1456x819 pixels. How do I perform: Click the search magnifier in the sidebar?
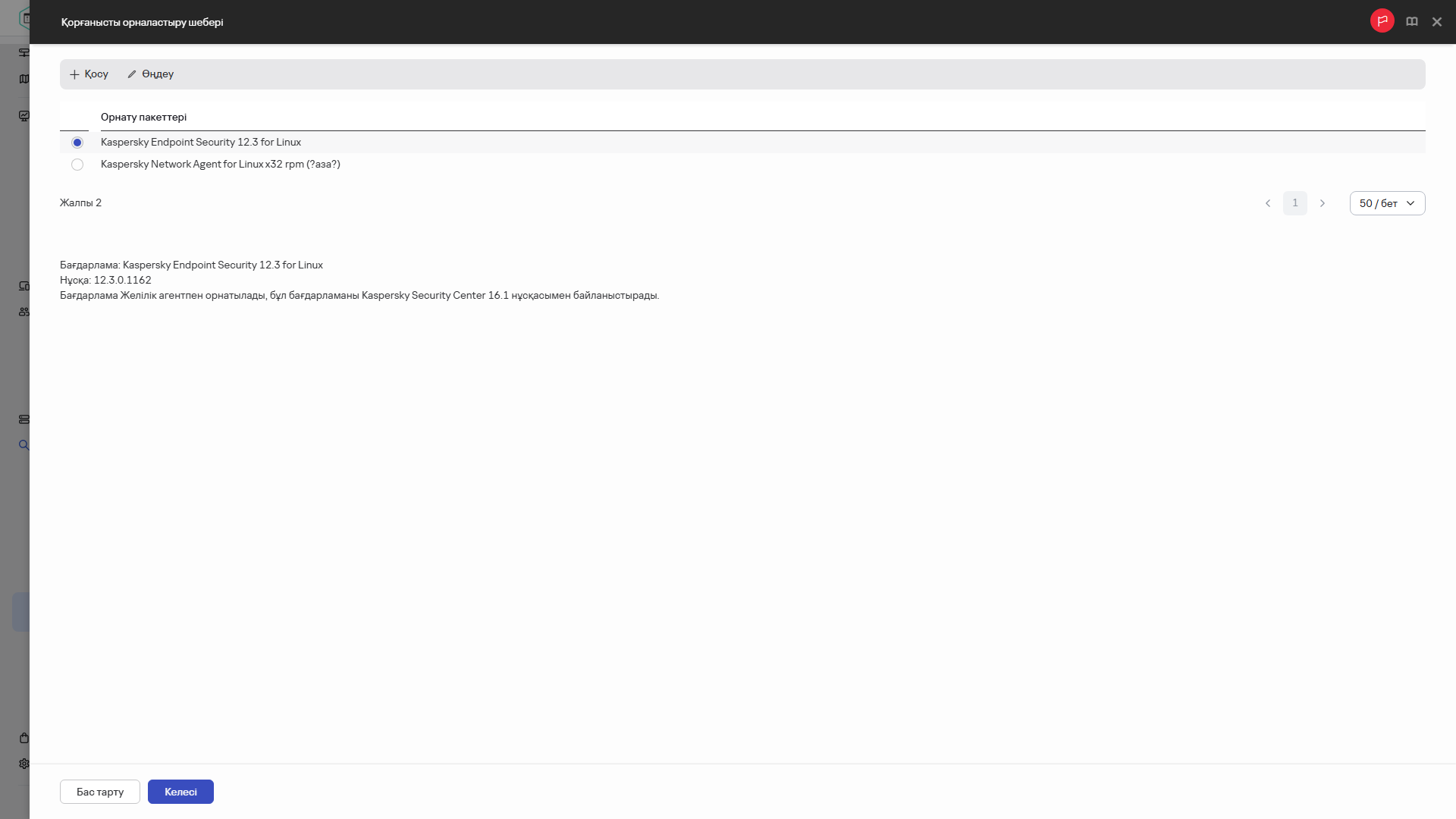tap(24, 445)
